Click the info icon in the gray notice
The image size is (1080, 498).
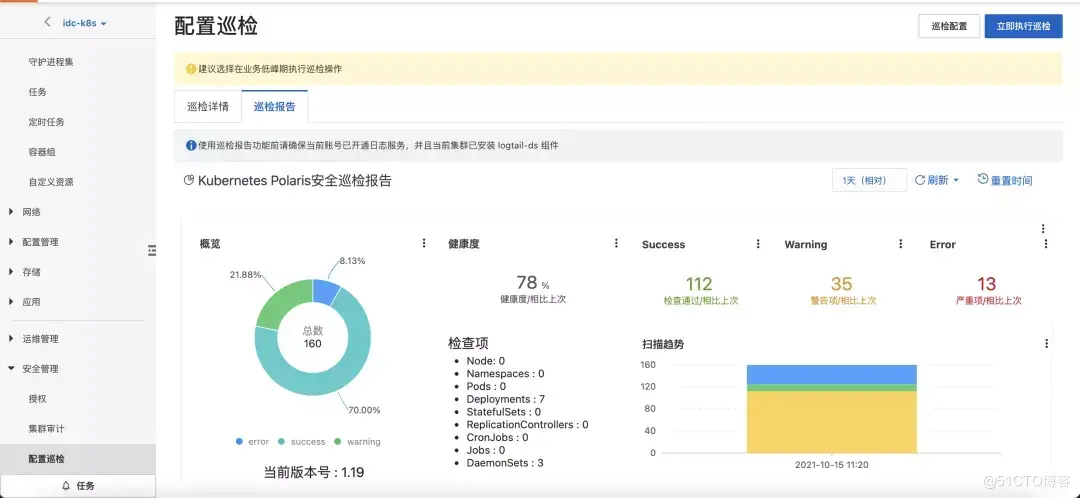pyautogui.click(x=191, y=145)
